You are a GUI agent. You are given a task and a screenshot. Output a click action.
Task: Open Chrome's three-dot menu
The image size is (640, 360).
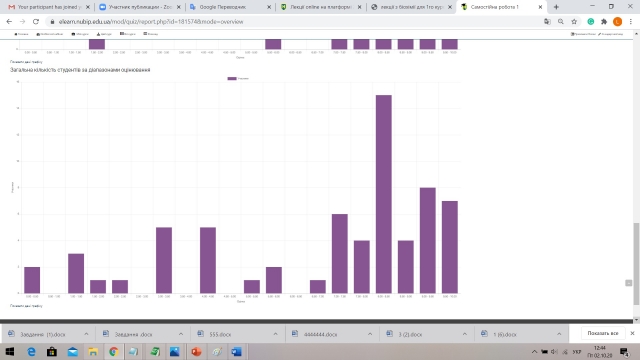tap(631, 22)
